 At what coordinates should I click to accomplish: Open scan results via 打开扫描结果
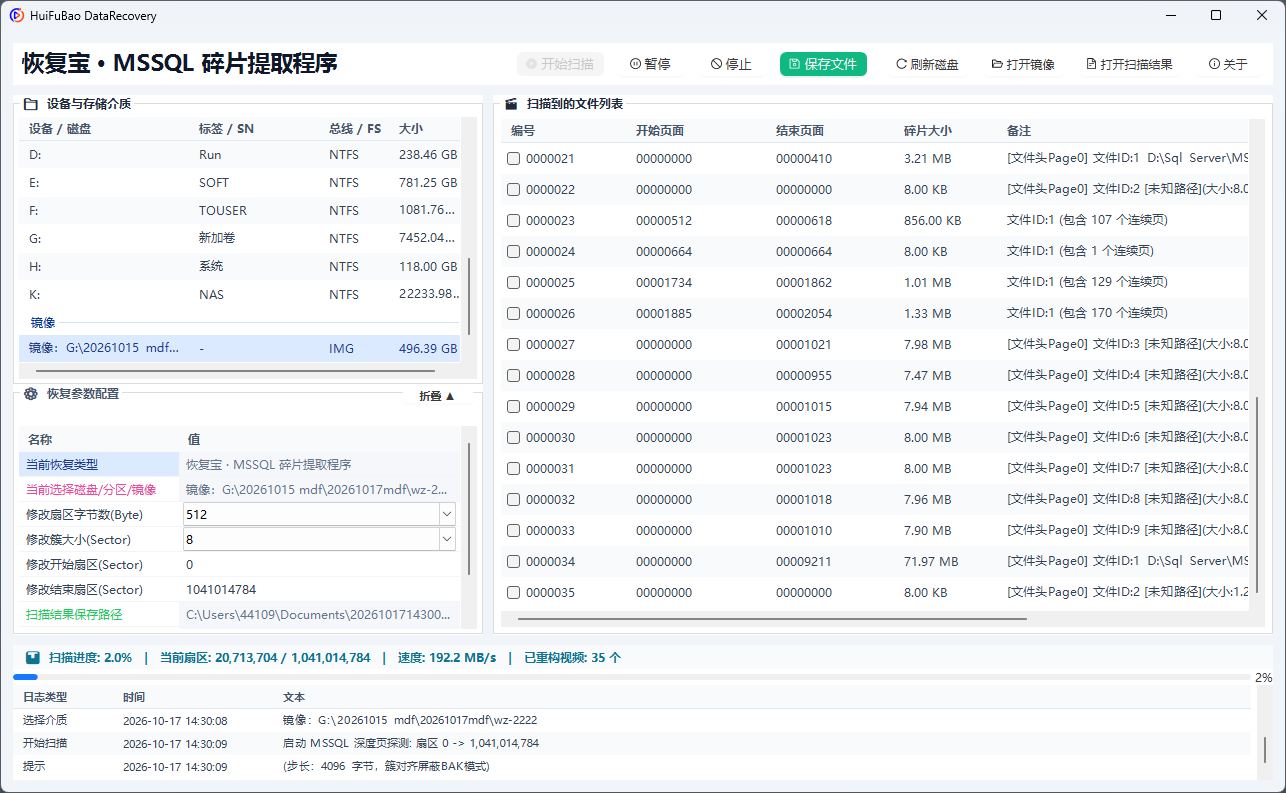[1129, 64]
